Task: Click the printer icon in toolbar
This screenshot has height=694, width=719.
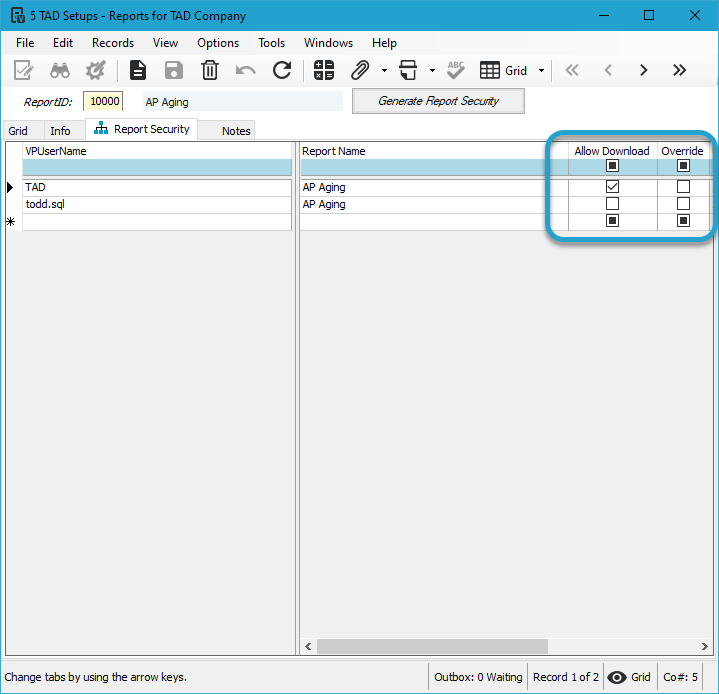Action: [x=408, y=71]
